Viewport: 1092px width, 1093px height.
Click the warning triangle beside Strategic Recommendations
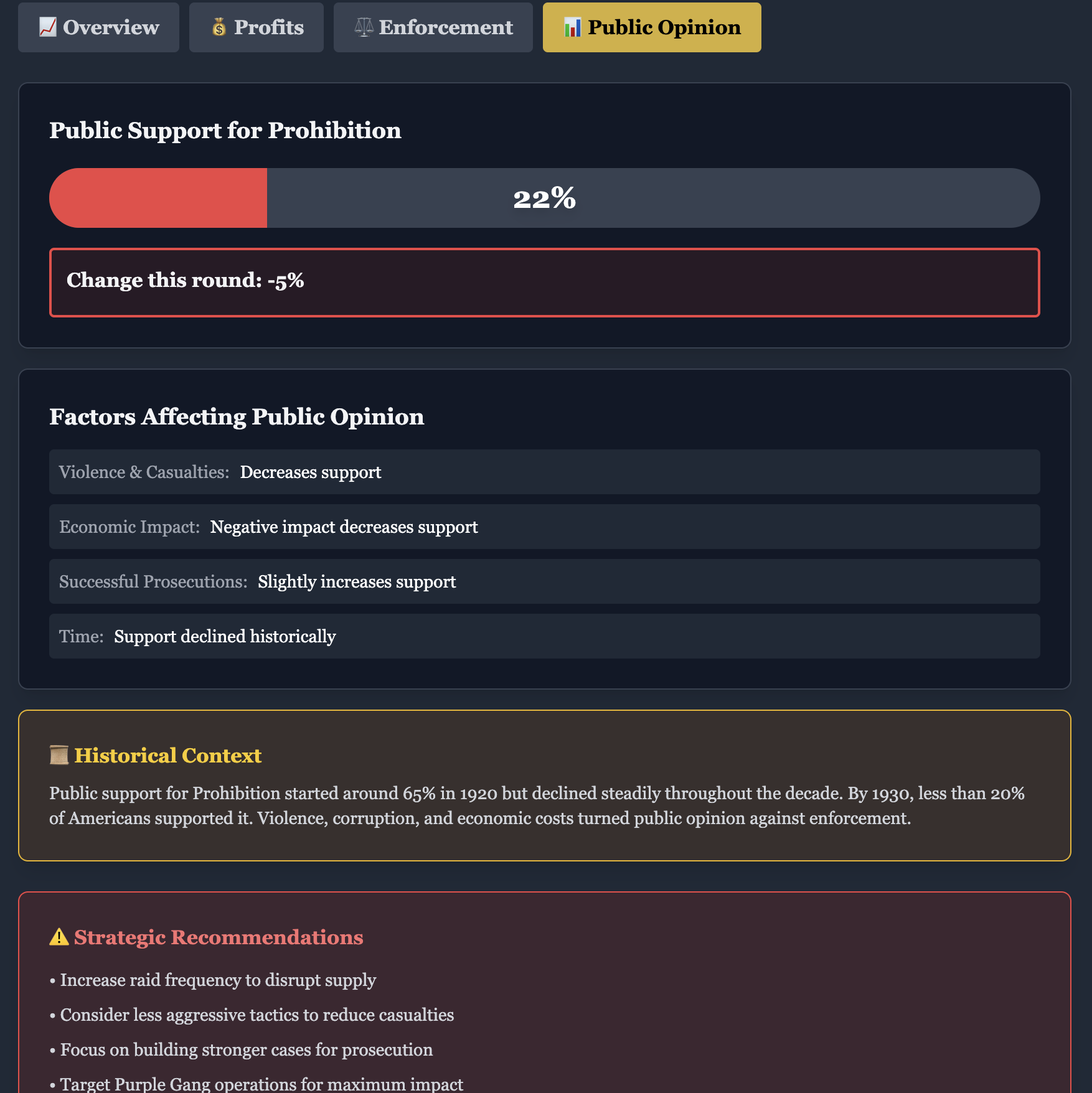pos(59,937)
